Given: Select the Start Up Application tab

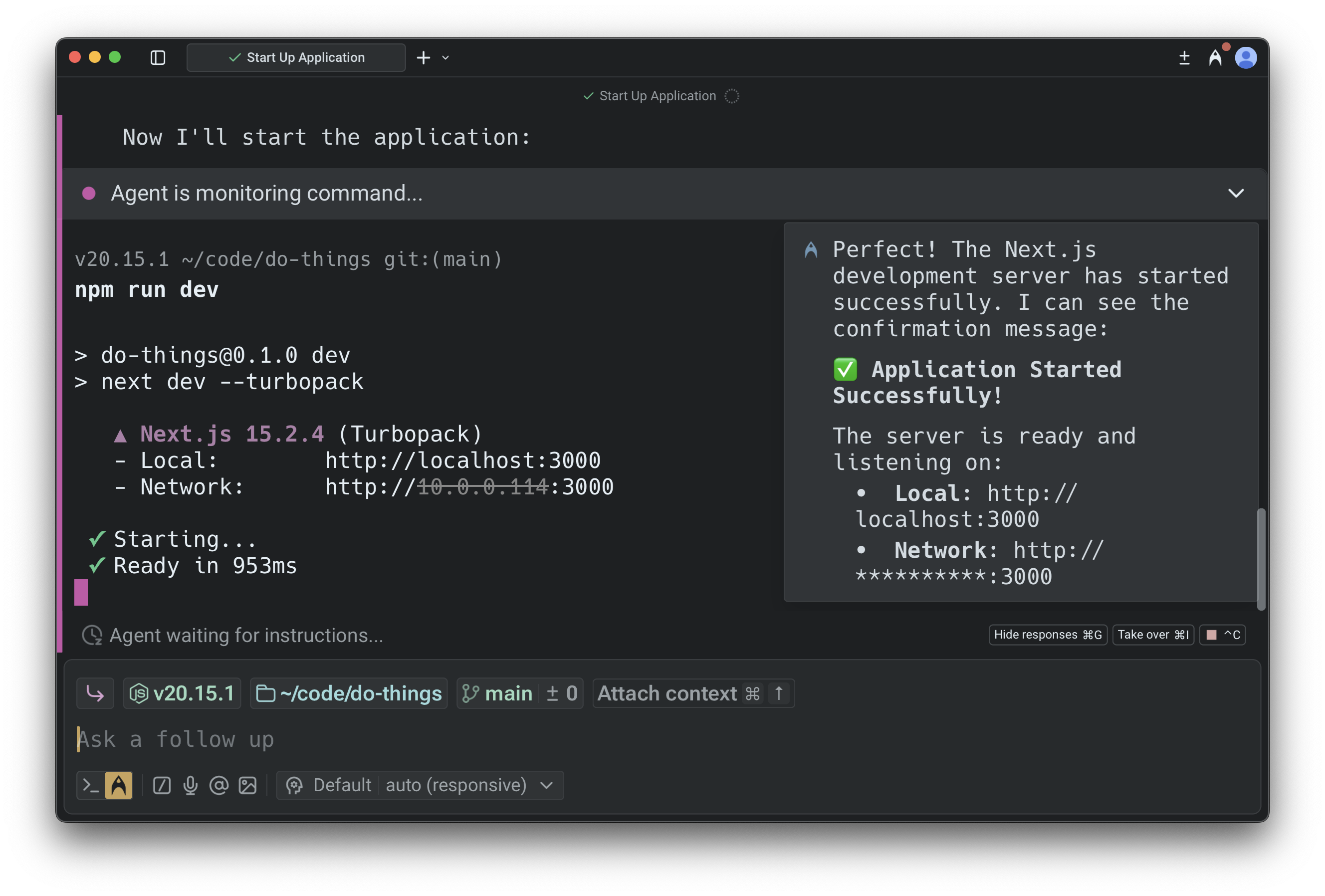Looking at the screenshot, I should 296,57.
